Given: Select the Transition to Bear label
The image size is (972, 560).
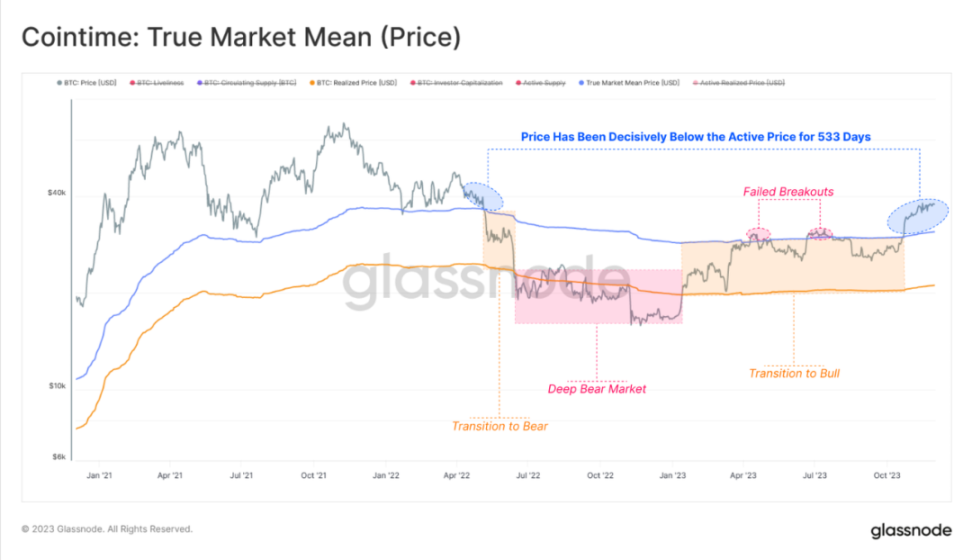Looking at the screenshot, I should (500, 426).
